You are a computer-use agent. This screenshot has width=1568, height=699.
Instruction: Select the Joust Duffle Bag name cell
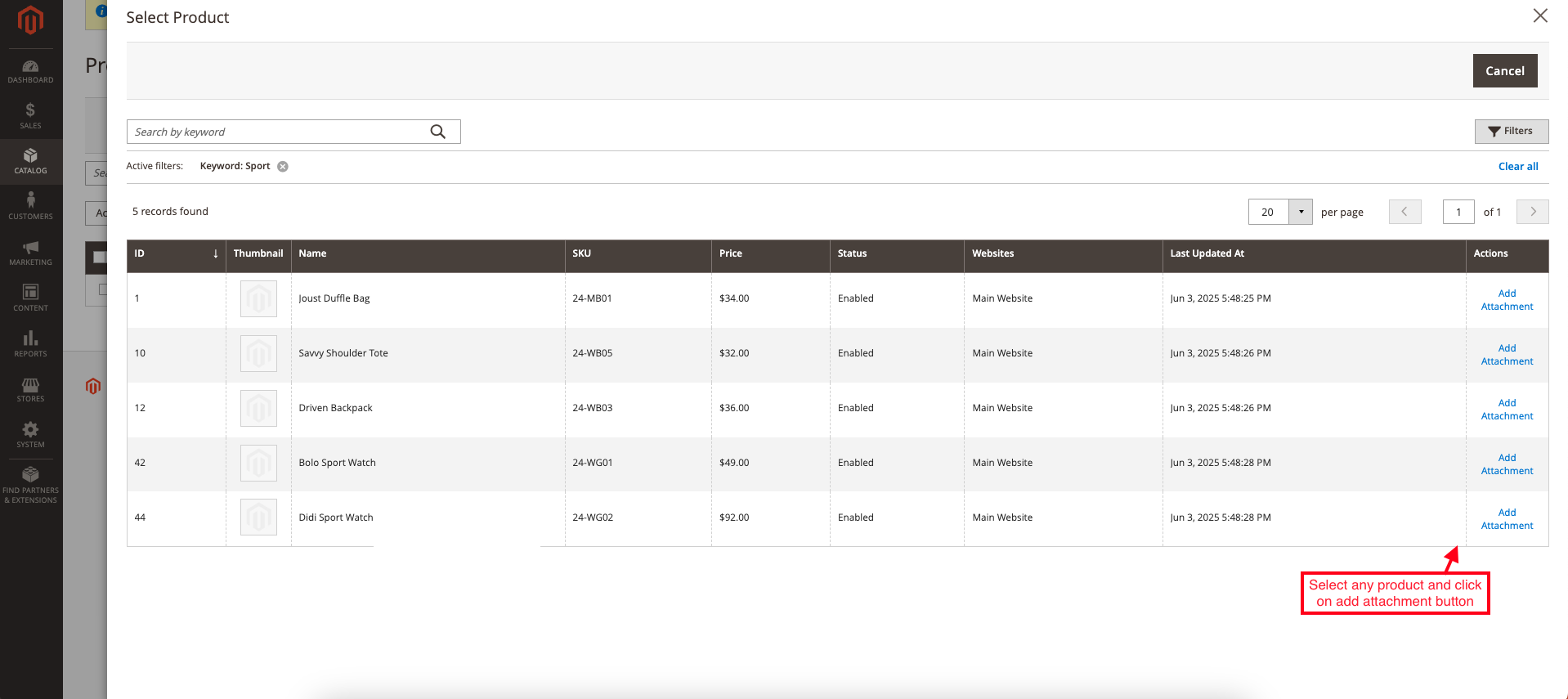click(428, 299)
